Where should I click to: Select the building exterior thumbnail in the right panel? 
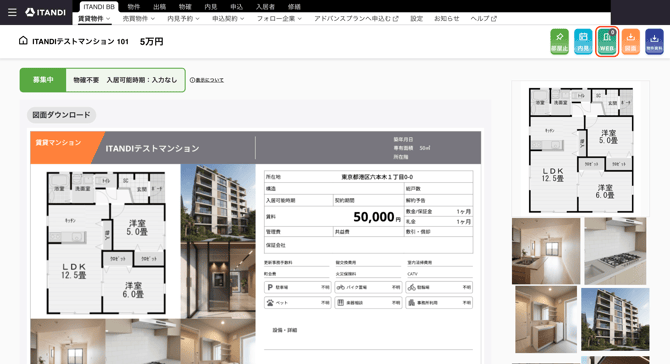tap(615, 320)
